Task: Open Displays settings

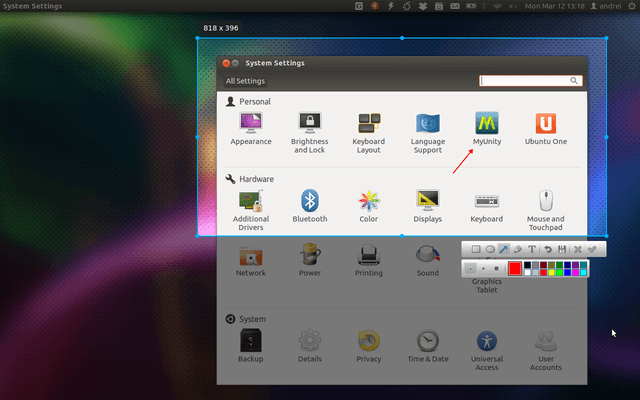Action: [428, 206]
